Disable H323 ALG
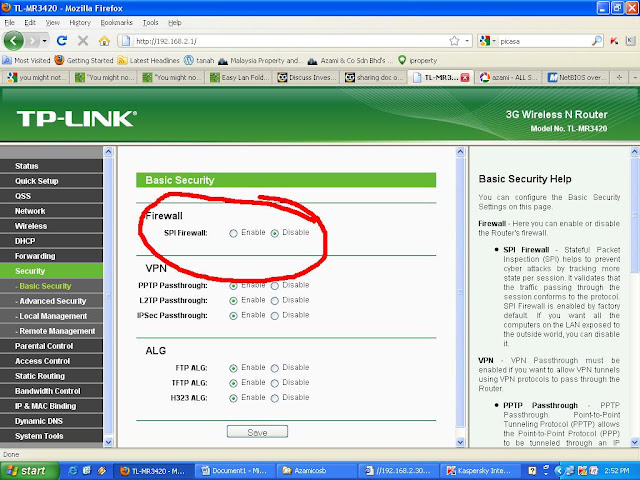The image size is (640, 480). pyautogui.click(x=275, y=398)
